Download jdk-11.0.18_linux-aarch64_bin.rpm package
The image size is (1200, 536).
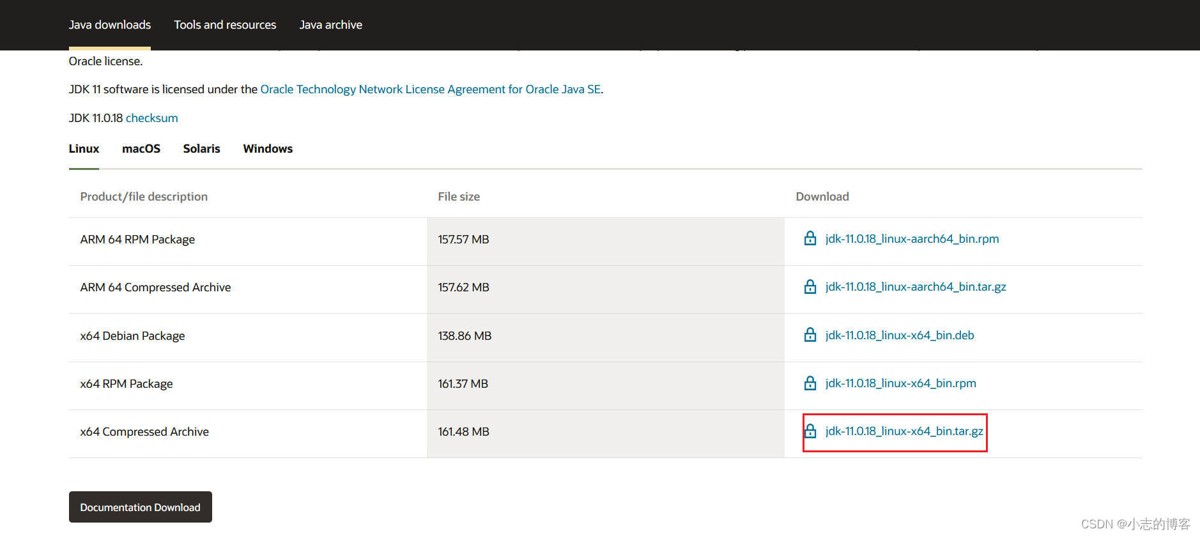click(911, 239)
